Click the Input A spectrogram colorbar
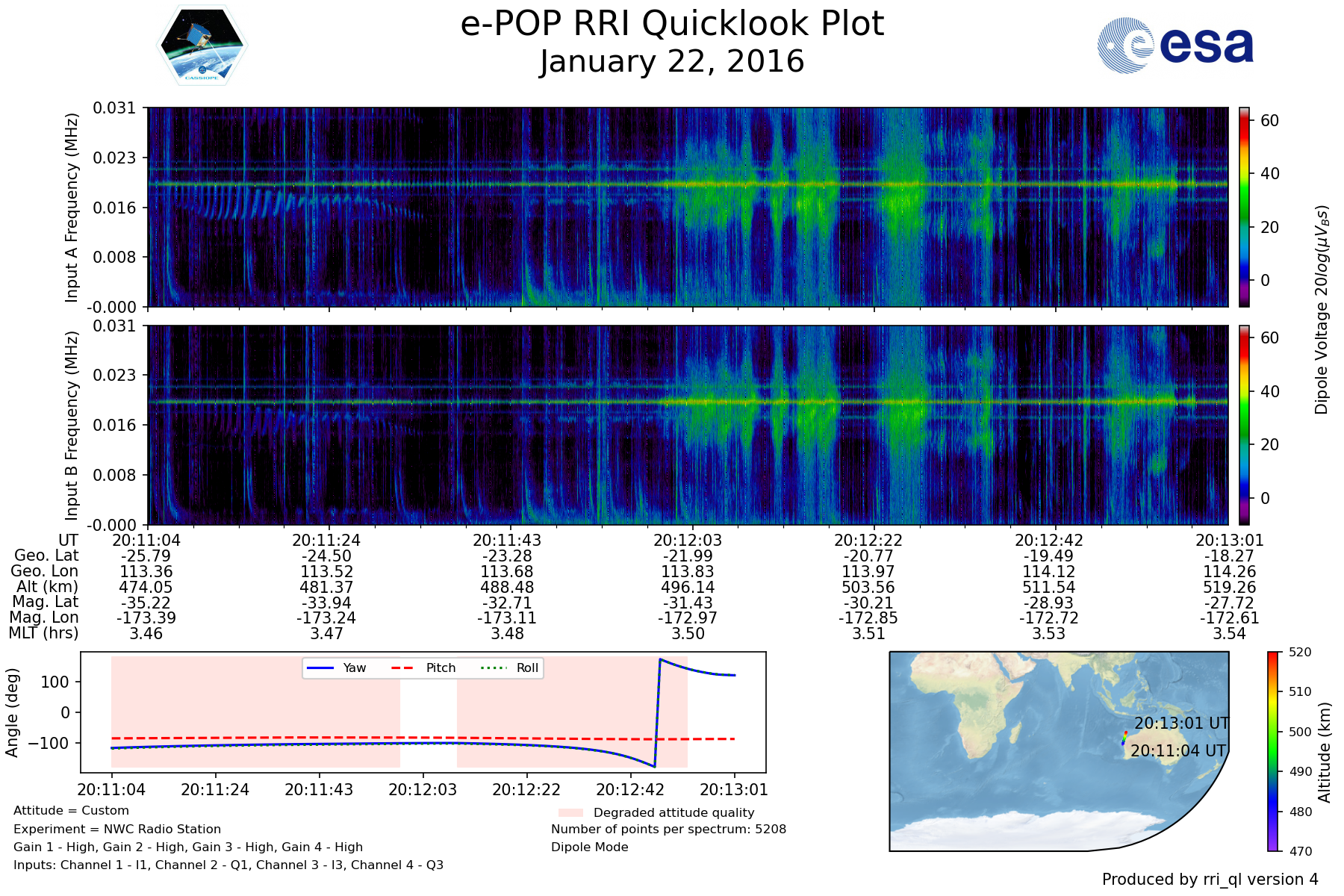The height and width of the screenshot is (896, 1344). click(x=1244, y=207)
